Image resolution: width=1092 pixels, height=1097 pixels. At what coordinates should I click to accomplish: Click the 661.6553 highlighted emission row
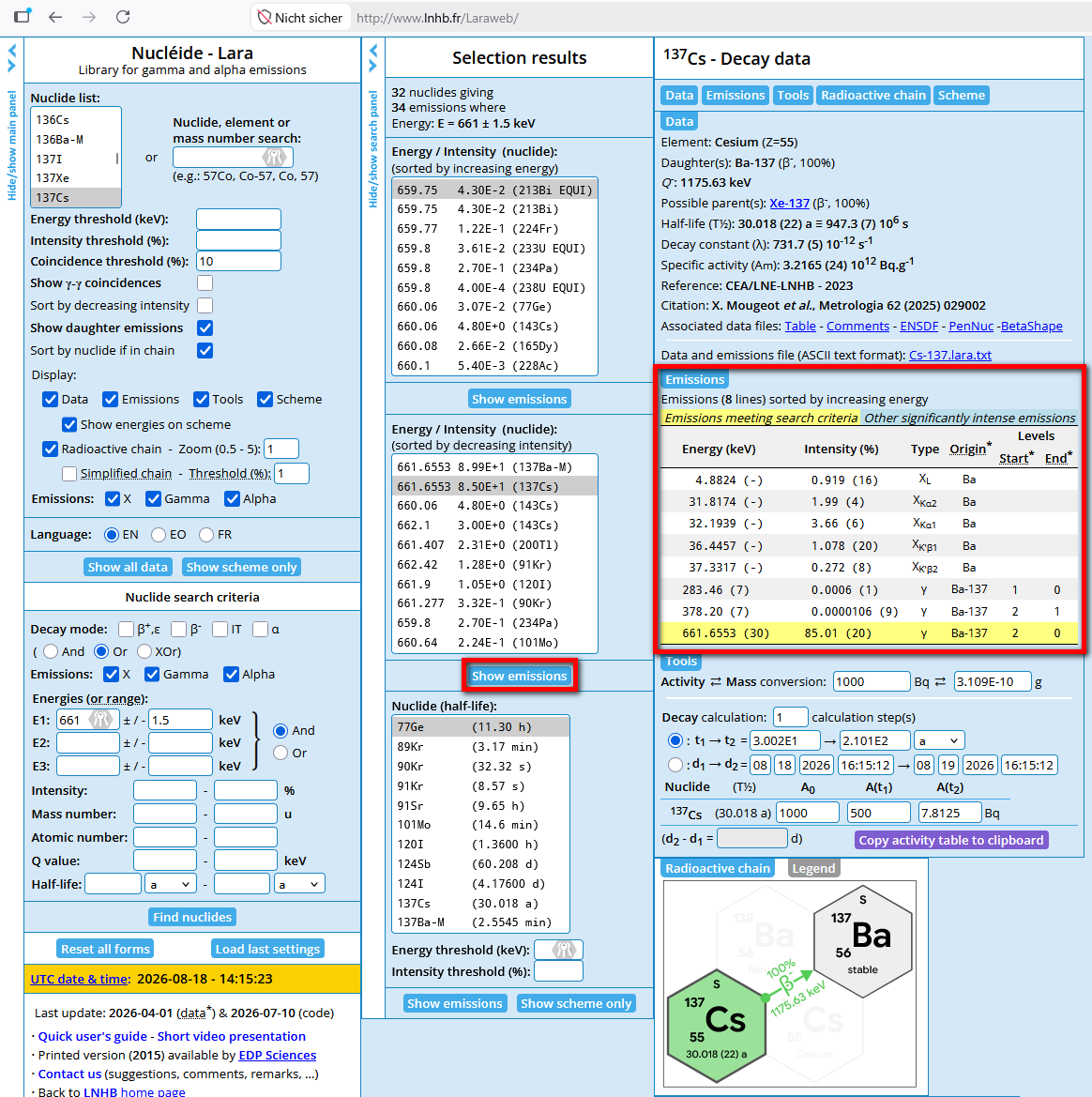click(869, 633)
